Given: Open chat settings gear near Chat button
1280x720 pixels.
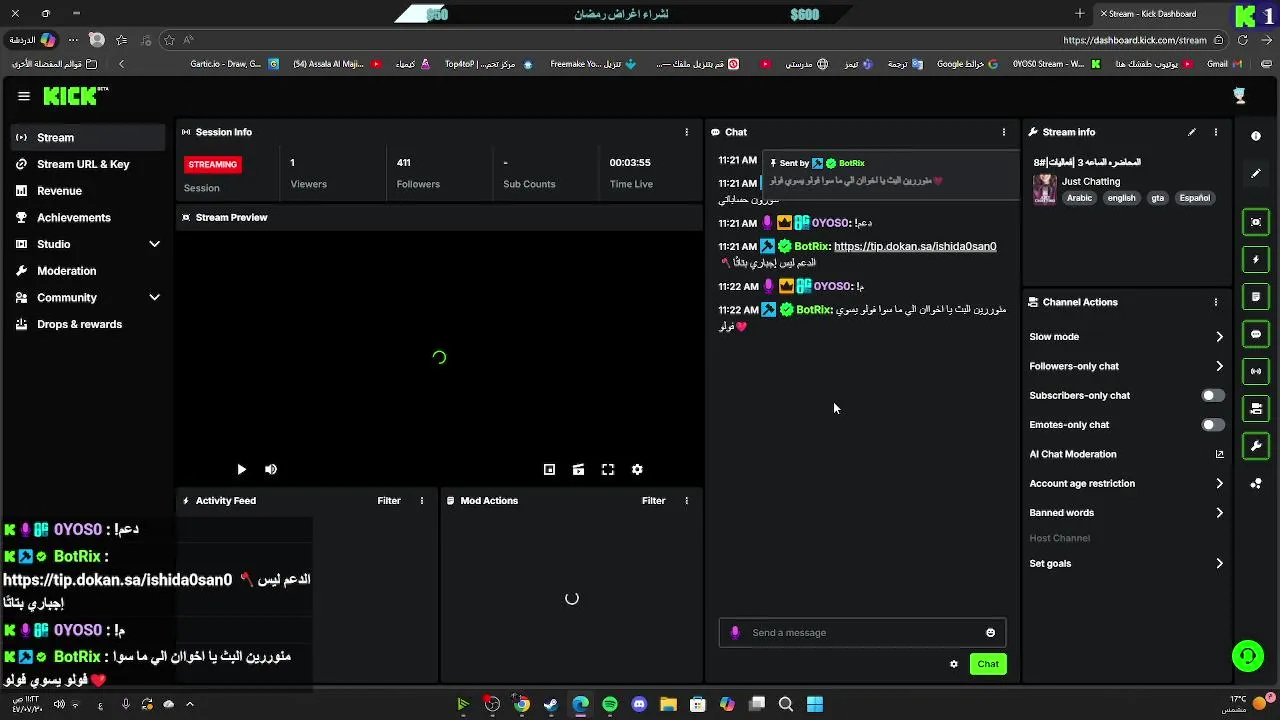Looking at the screenshot, I should point(954,664).
